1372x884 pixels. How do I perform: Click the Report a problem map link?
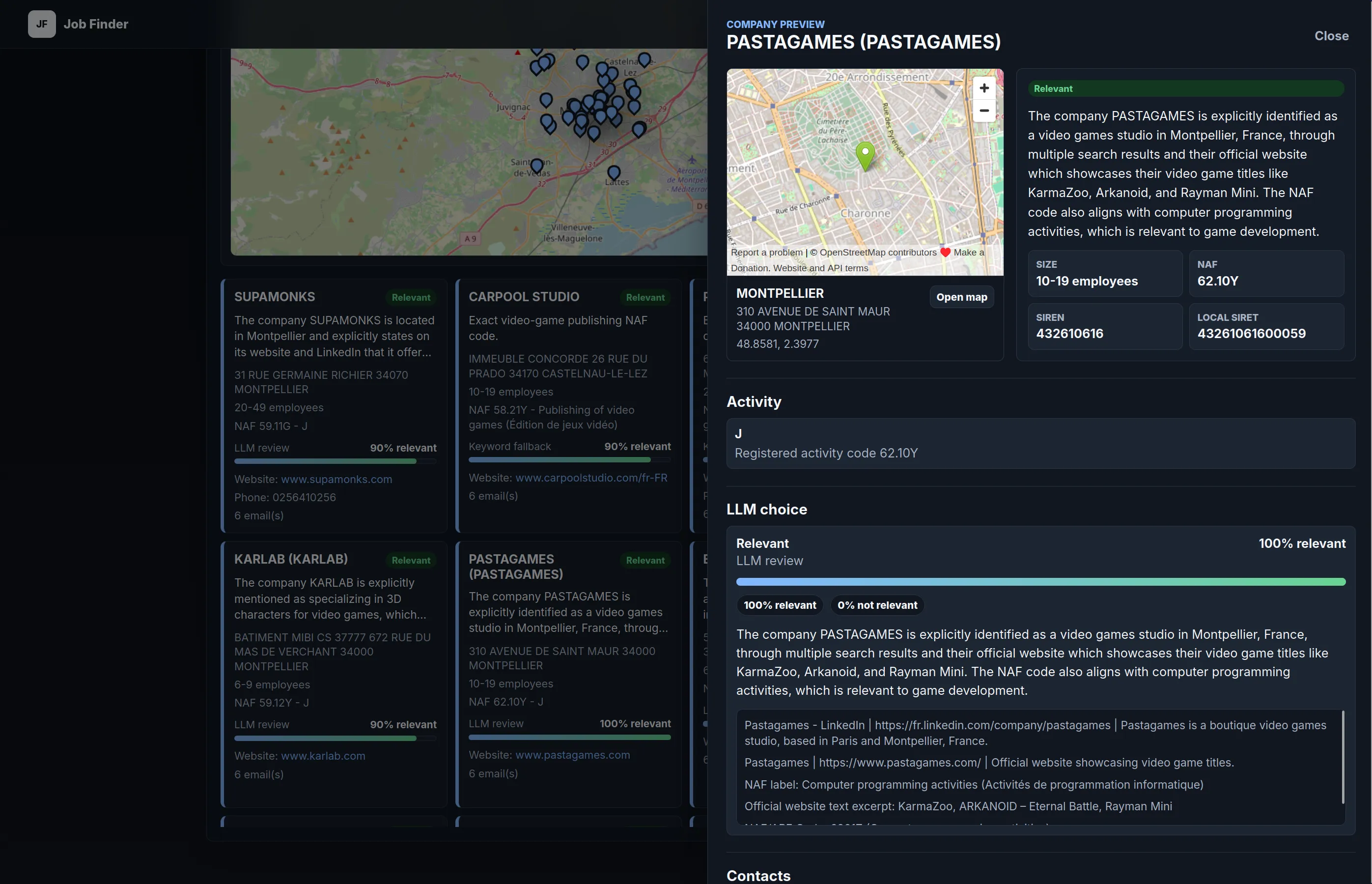767,253
